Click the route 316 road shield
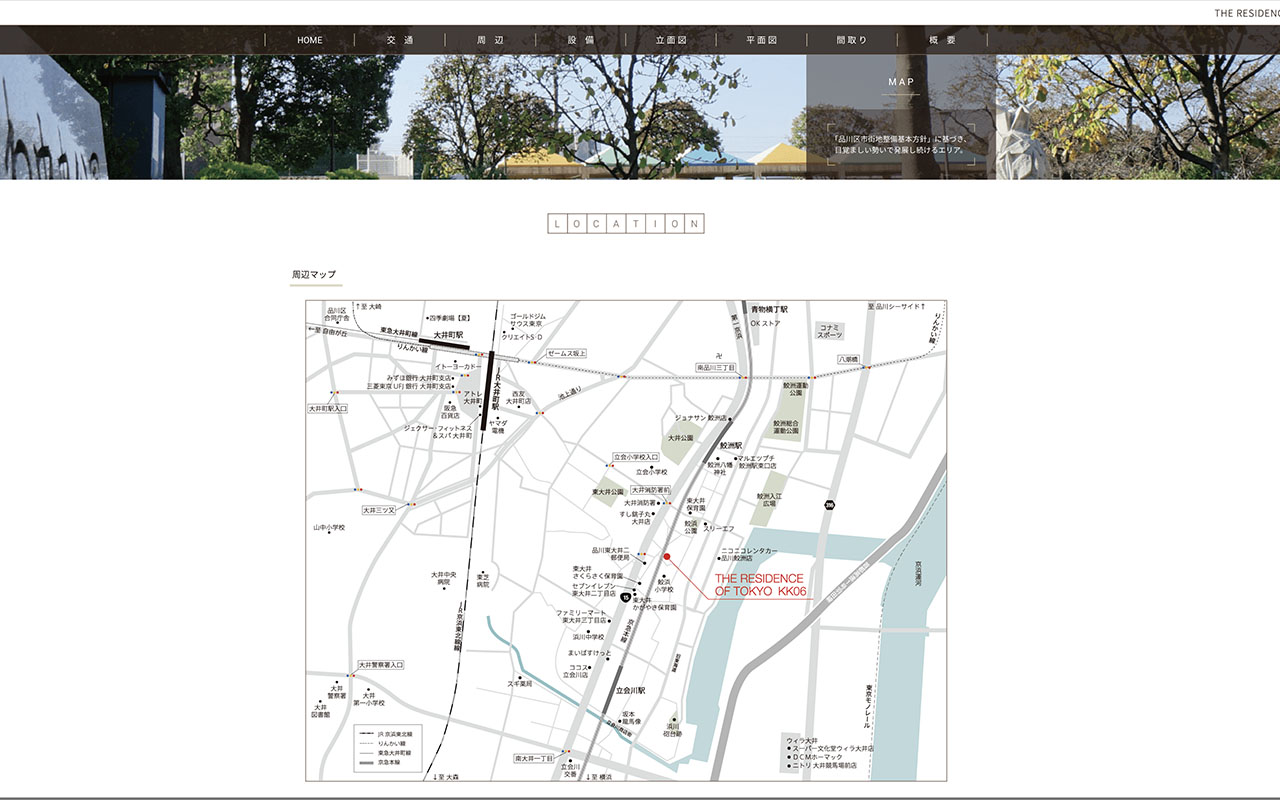 829,507
